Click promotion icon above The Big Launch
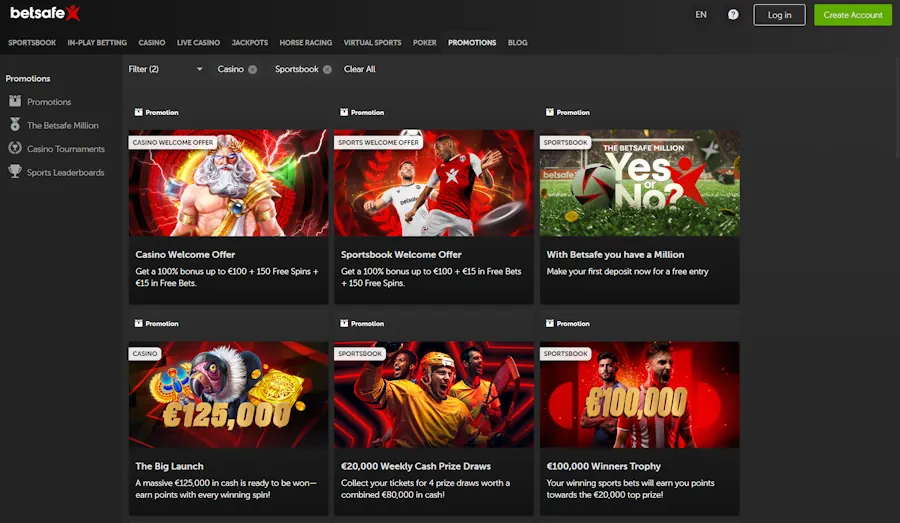The image size is (900, 523). 138,323
